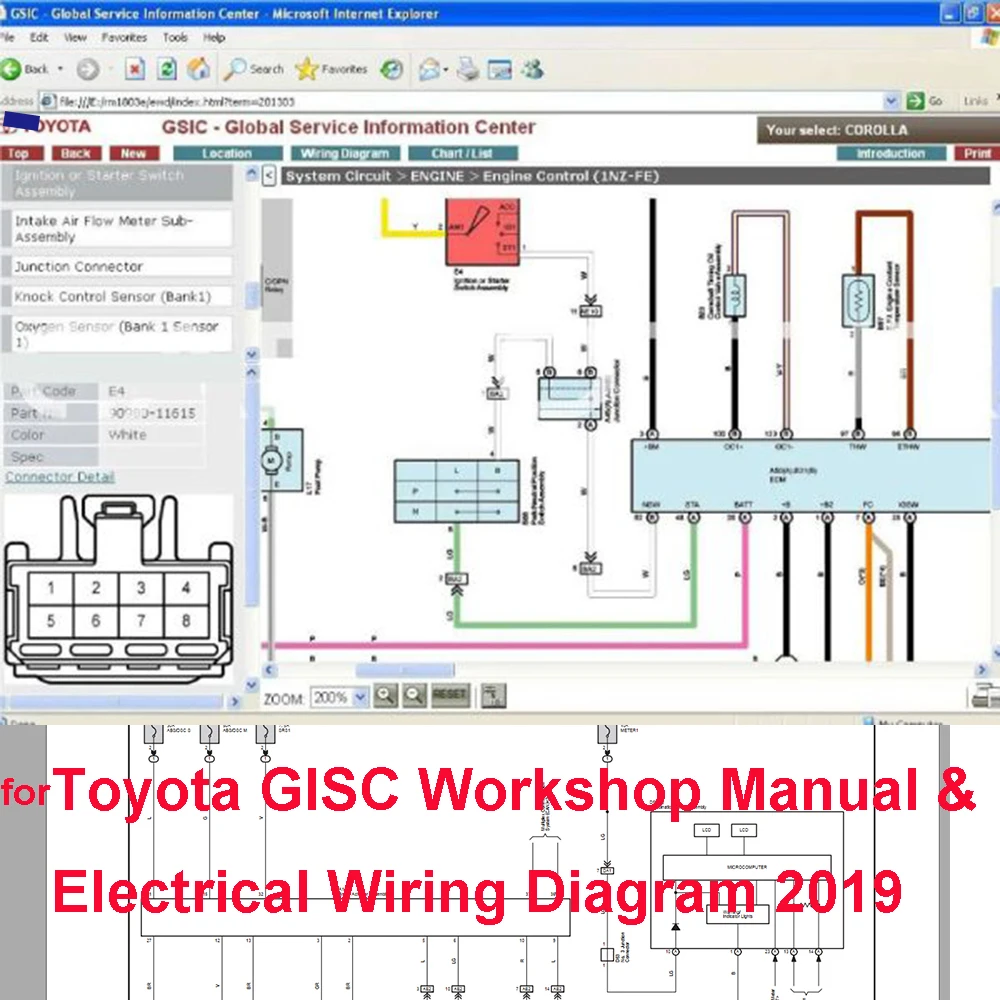Image resolution: width=1000 pixels, height=1000 pixels.
Task: Click the green Go button
Action: 924,101
